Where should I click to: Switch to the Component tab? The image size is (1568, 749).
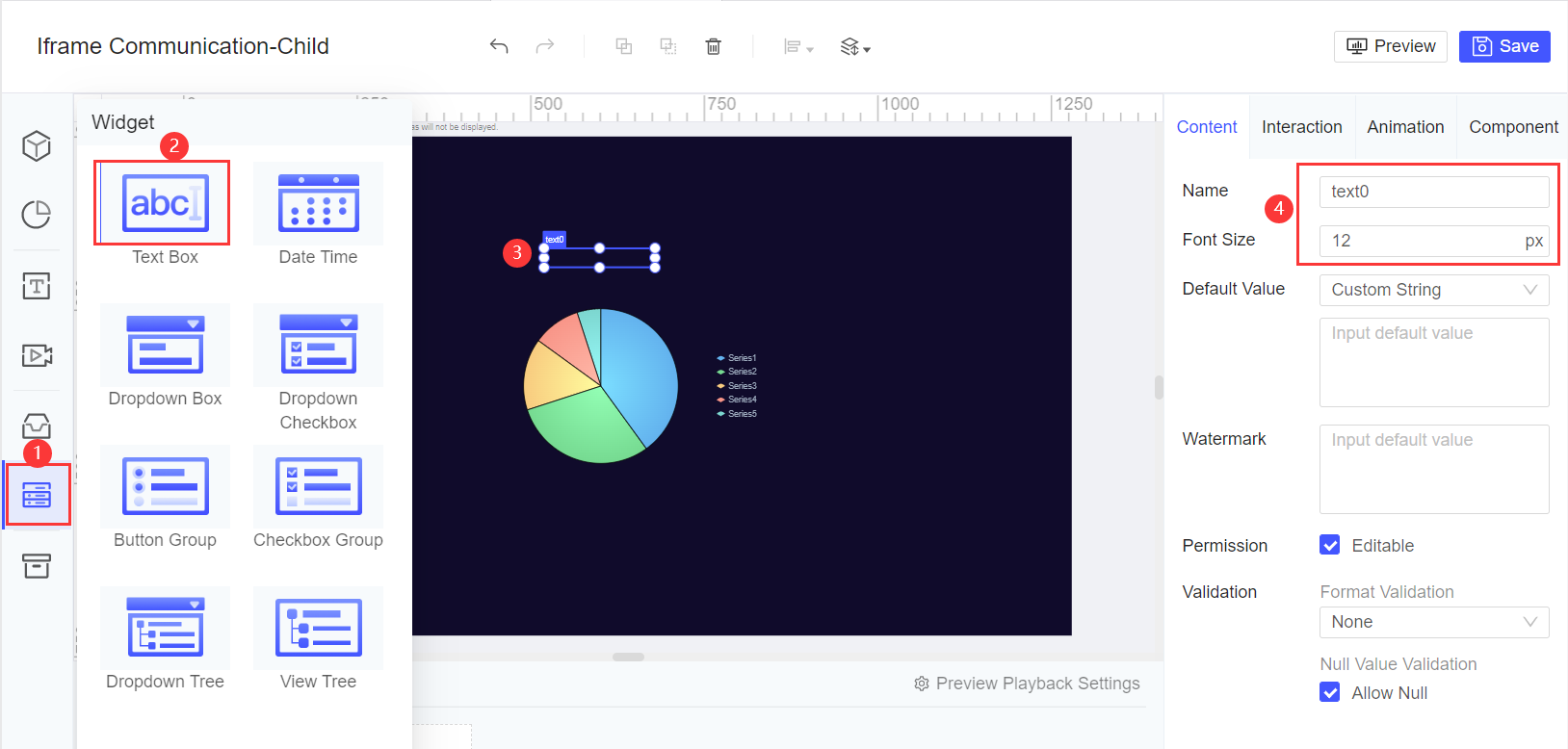point(1513,127)
